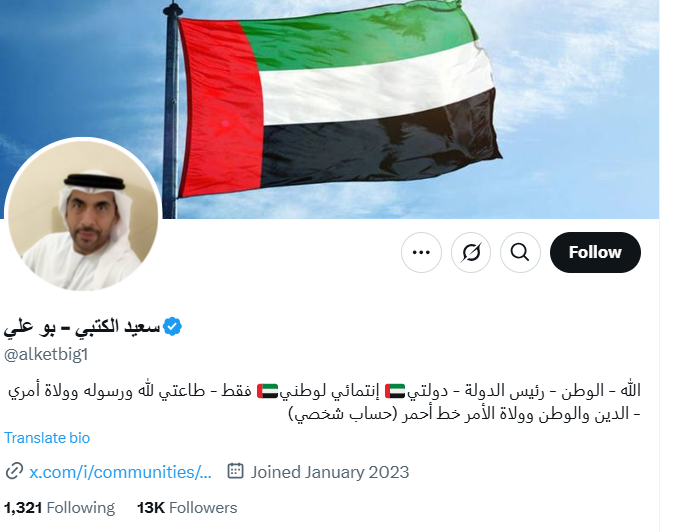Open the x.com/i/communities link

click(120, 472)
